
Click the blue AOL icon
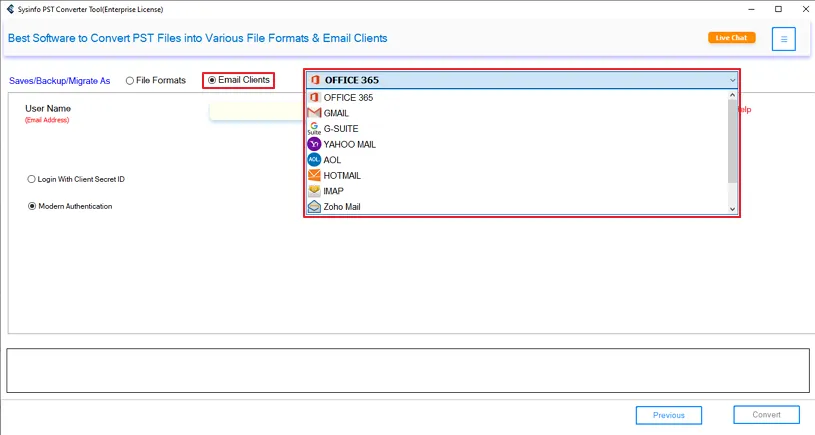pos(314,160)
